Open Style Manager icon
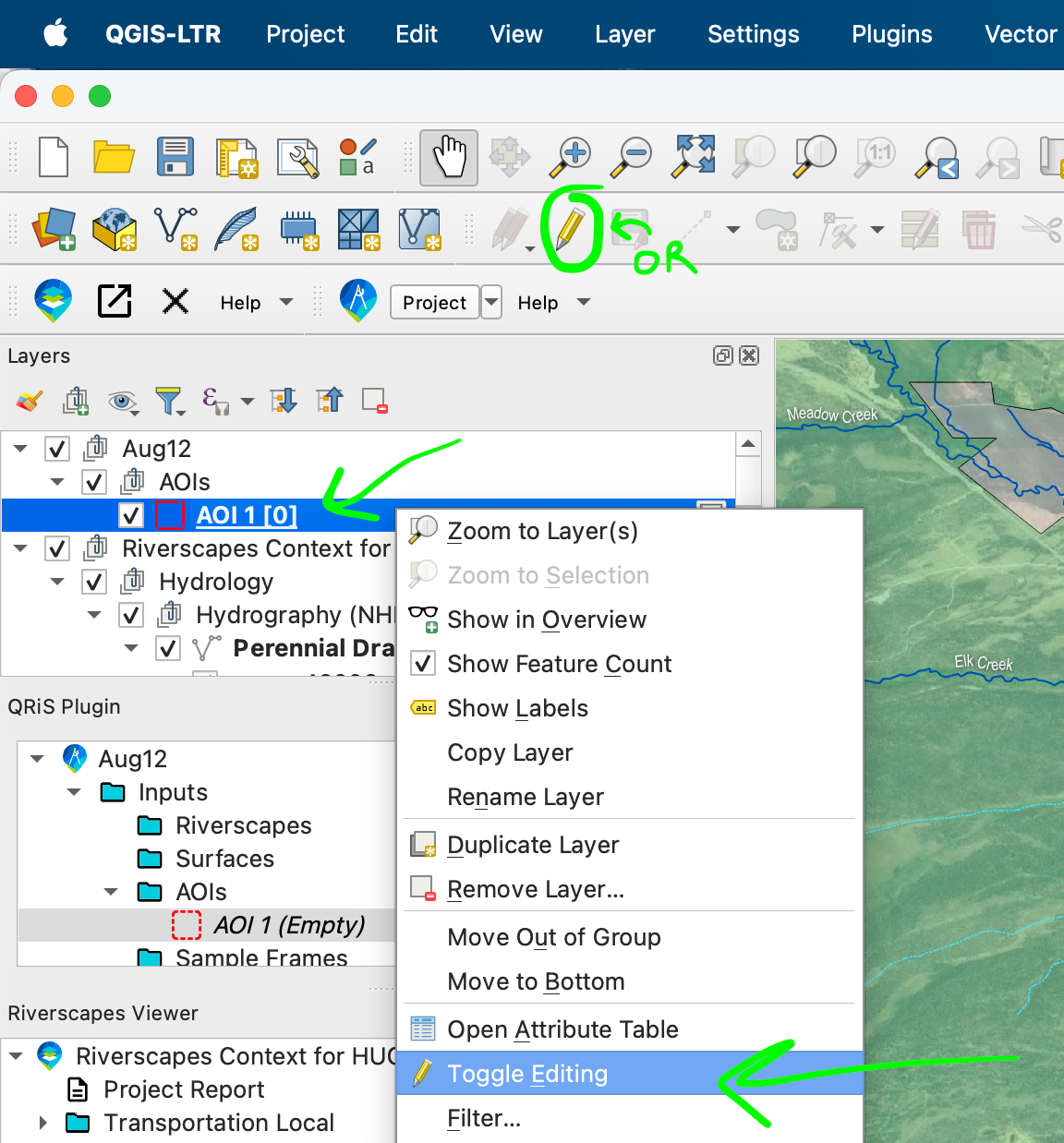The height and width of the screenshot is (1143, 1064). coord(357,156)
